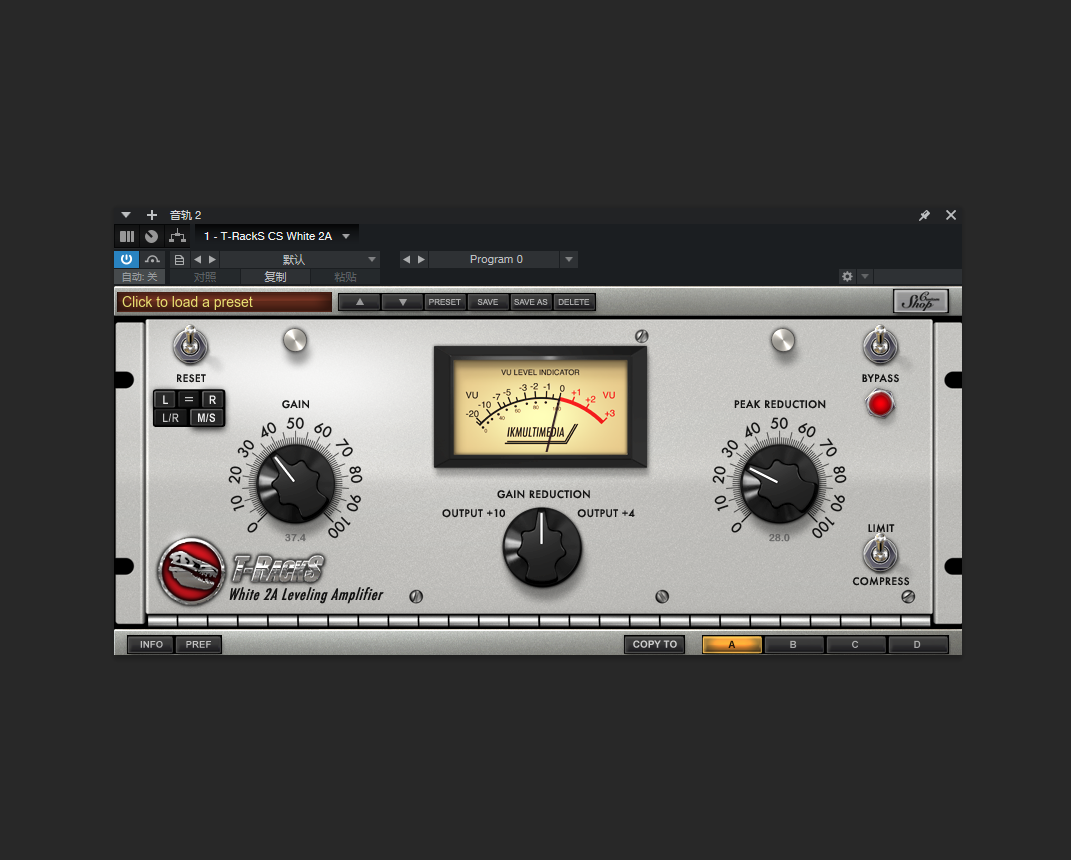
Task: Toggle the sidechain curve icon
Action: click(152, 260)
